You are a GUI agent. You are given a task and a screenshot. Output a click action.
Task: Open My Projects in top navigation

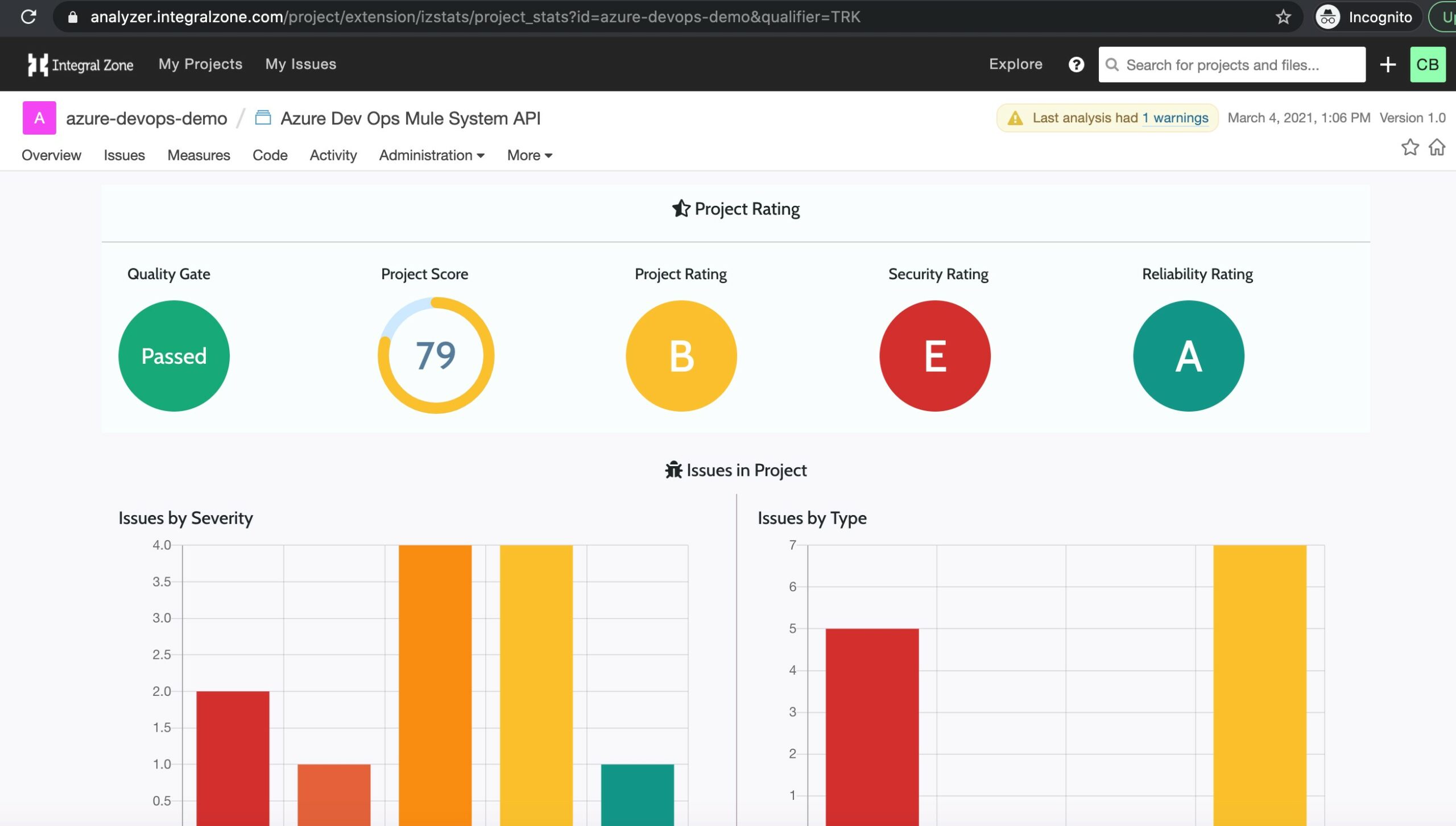200,64
